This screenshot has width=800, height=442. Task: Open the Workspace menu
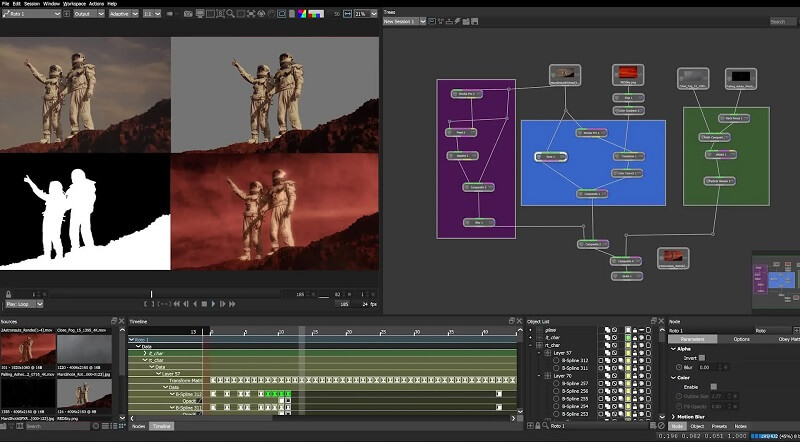74,4
